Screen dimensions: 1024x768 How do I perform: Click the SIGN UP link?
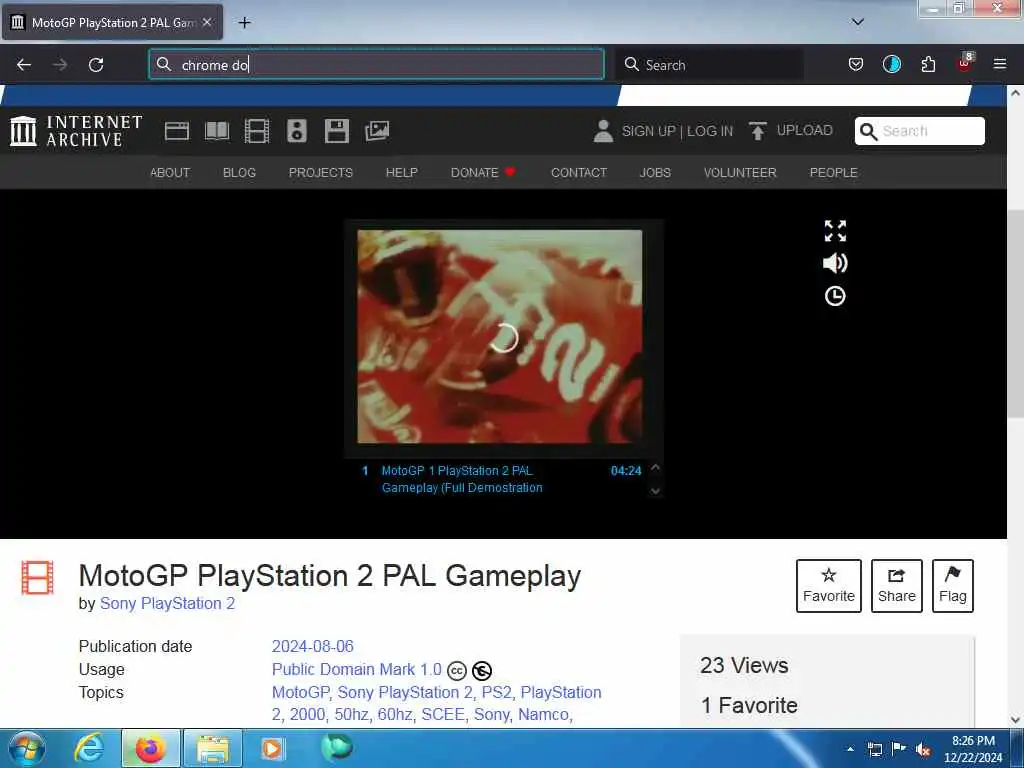(x=648, y=131)
